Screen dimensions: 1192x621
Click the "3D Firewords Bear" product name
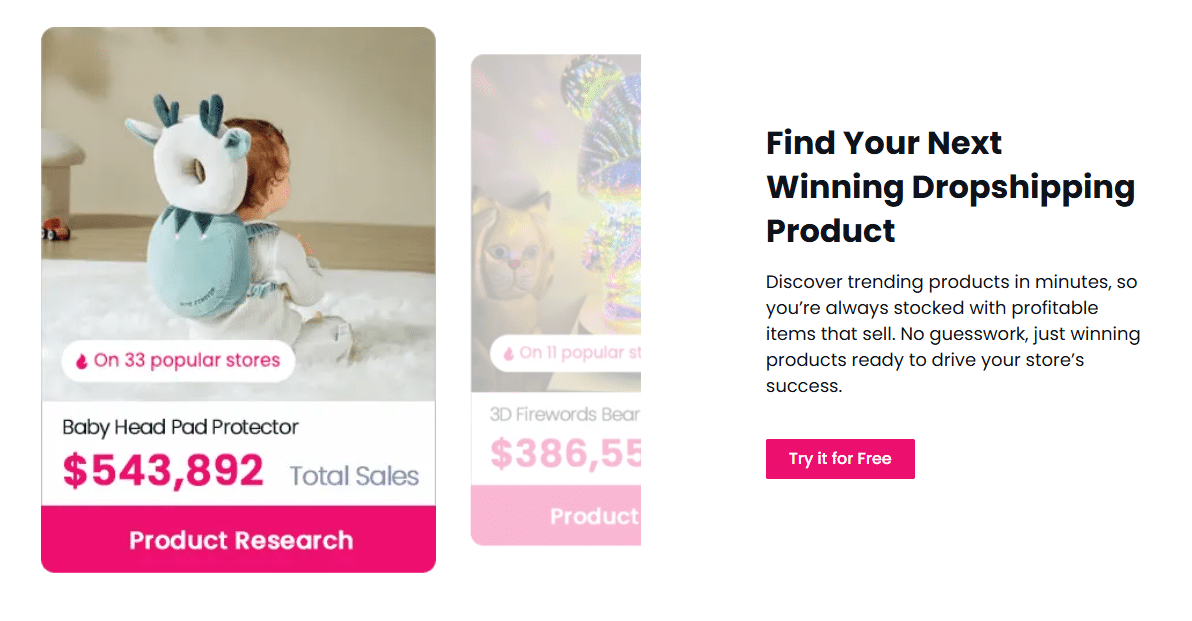(x=565, y=415)
